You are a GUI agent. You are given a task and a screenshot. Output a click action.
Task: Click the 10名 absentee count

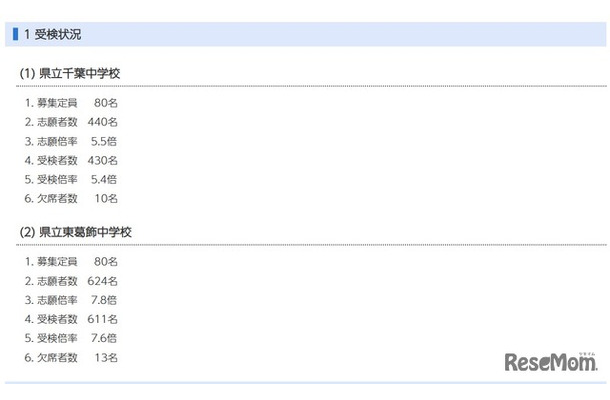[x=106, y=198]
